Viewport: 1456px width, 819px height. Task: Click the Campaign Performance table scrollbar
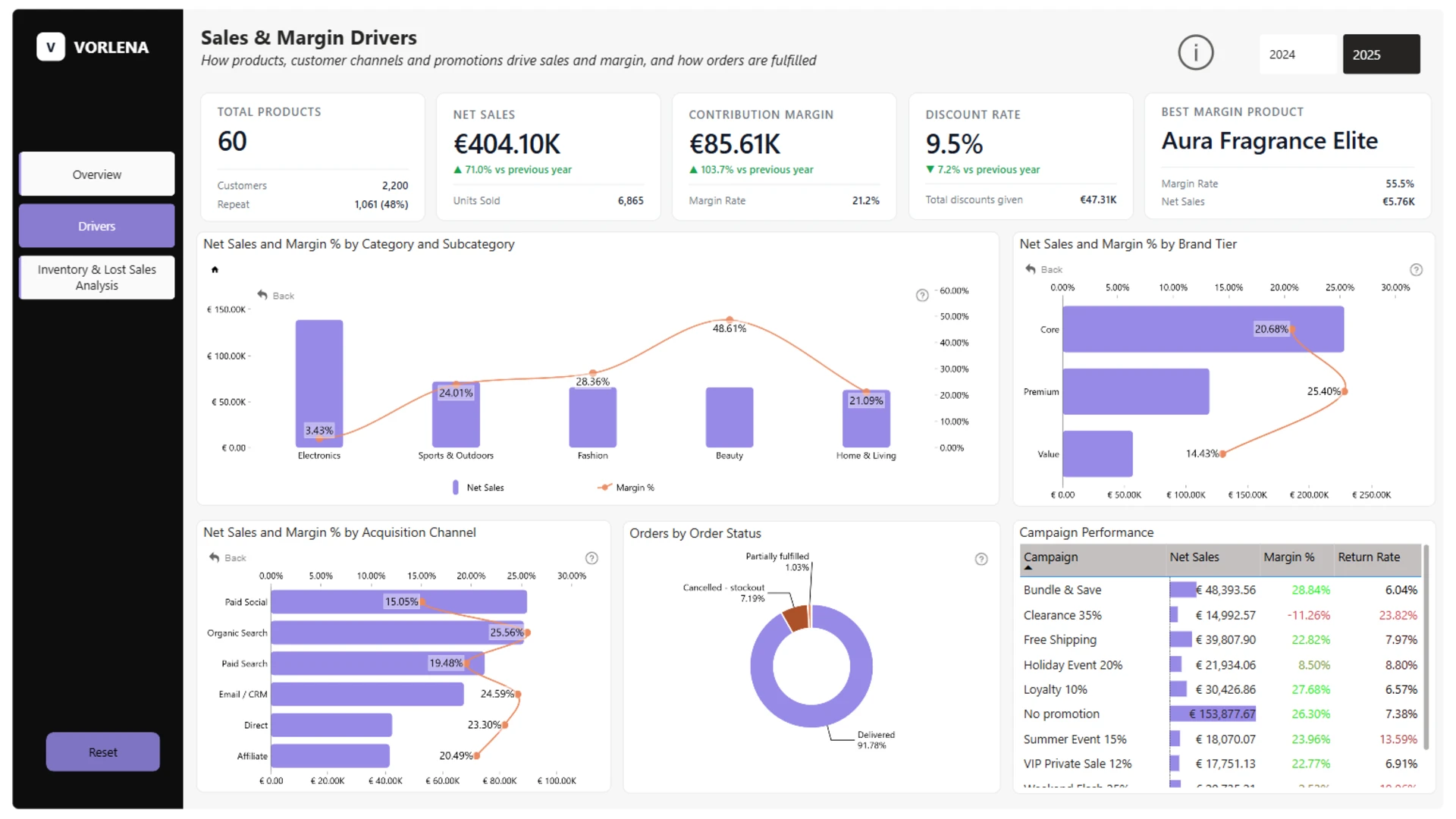click(x=1426, y=647)
